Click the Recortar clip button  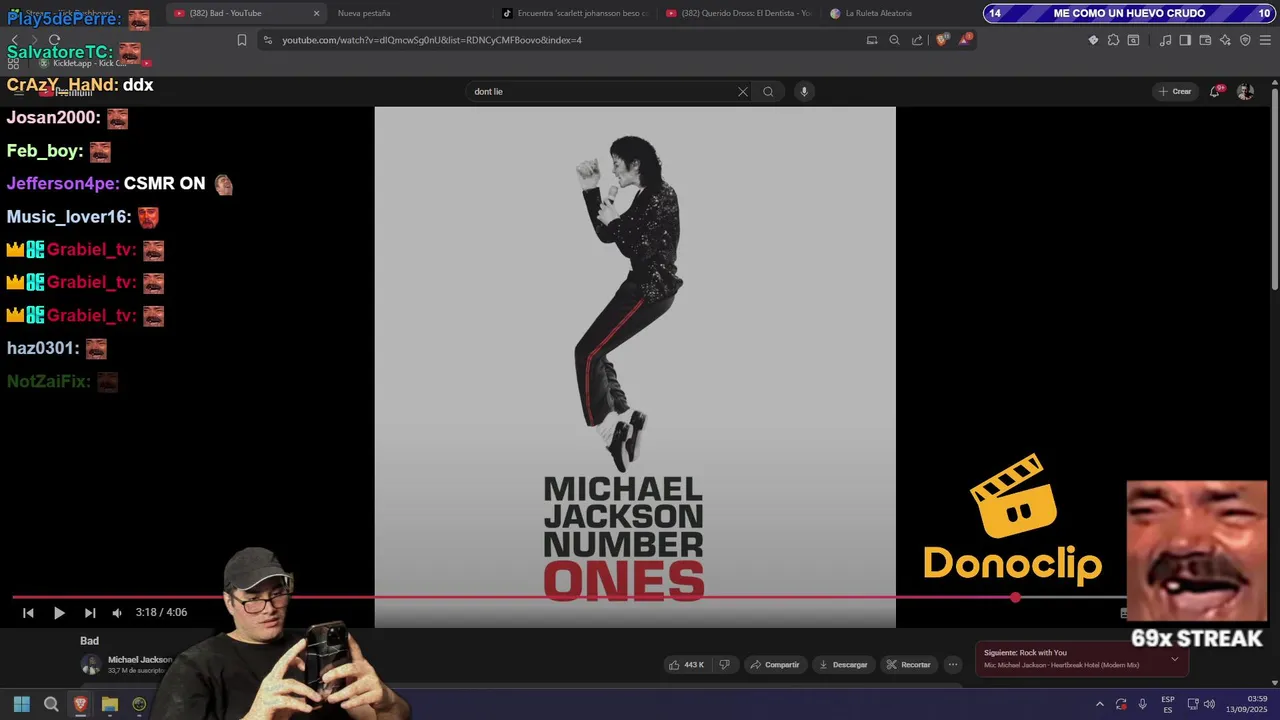909,664
